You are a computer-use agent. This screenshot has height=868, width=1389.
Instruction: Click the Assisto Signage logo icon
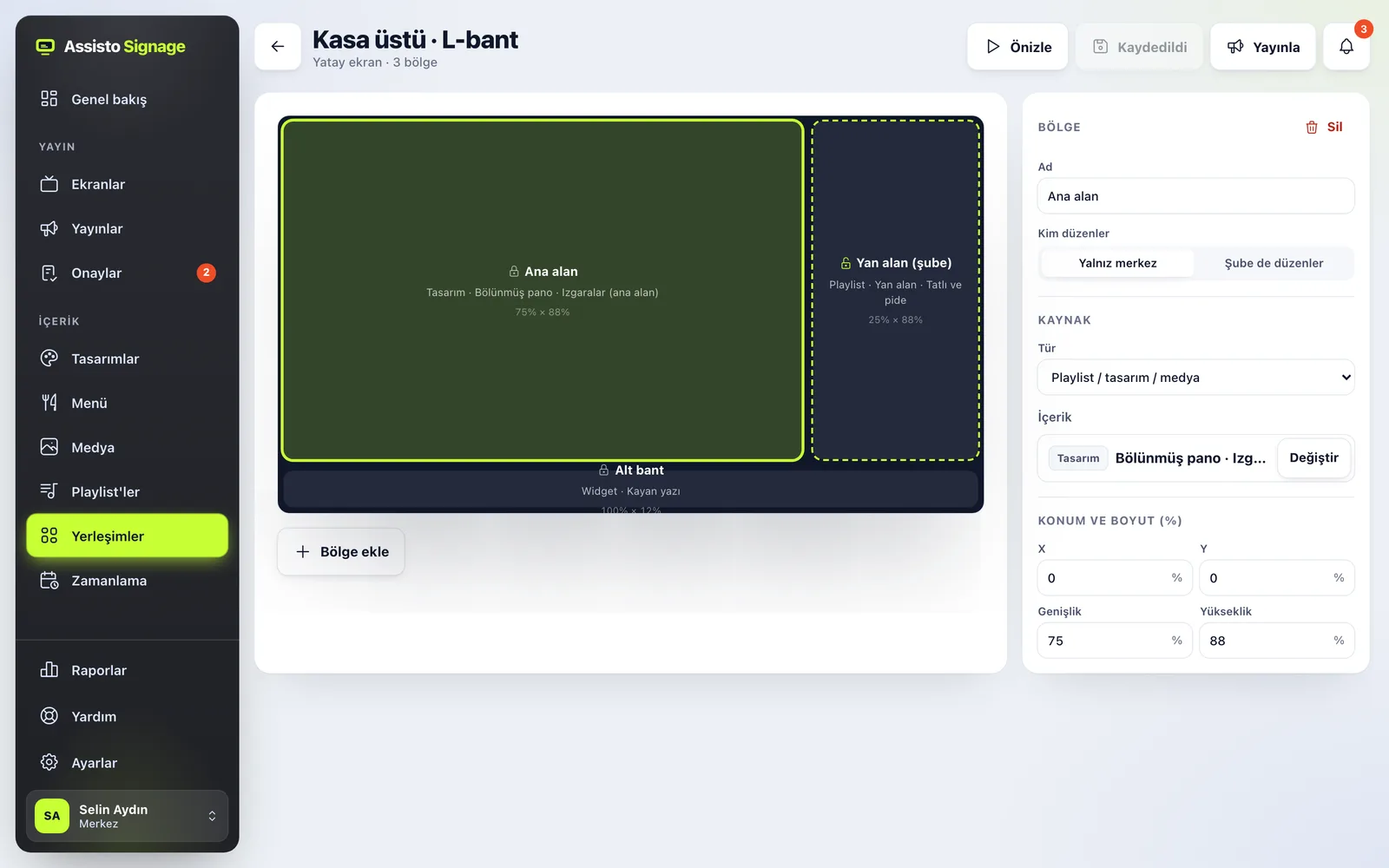pos(45,46)
